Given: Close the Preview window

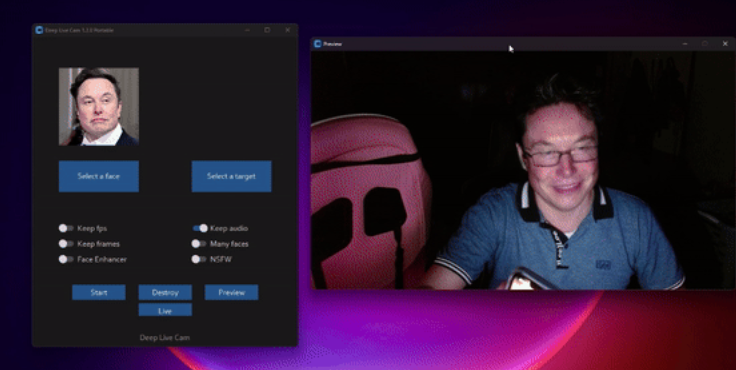Looking at the screenshot, I should (x=725, y=44).
